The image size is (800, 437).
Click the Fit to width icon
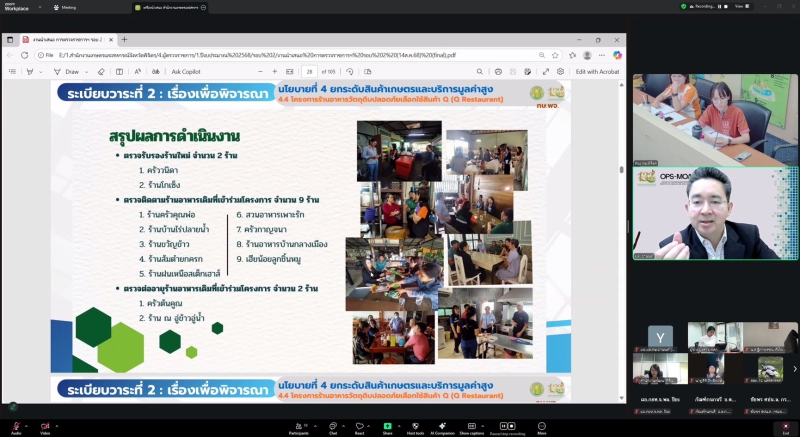(x=290, y=72)
